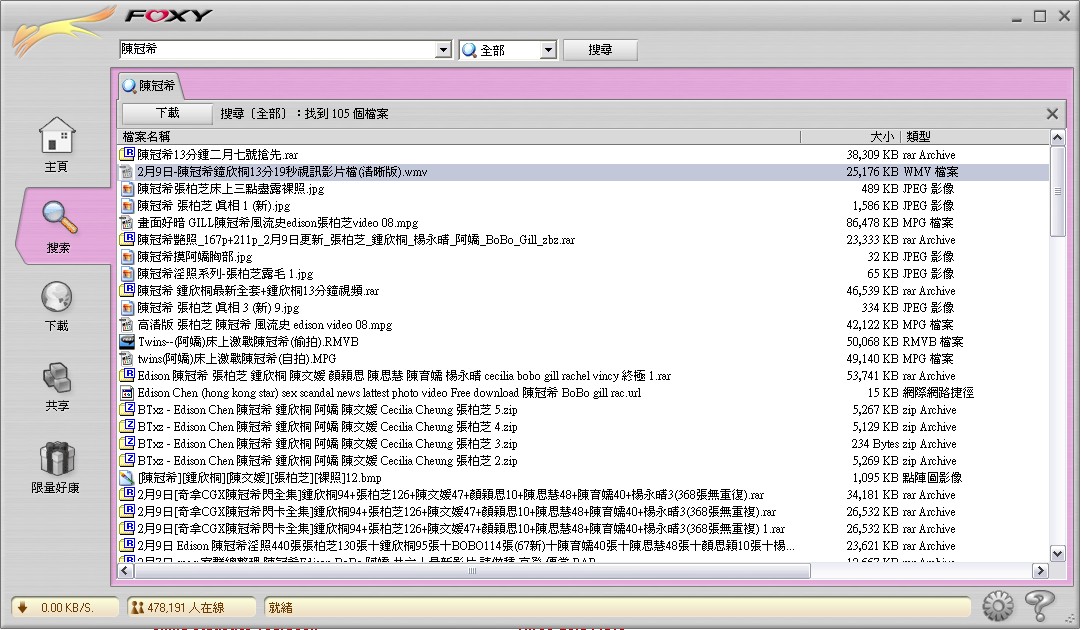Click the results list scroll left arrow
1081x630 pixels.
click(x=125, y=571)
